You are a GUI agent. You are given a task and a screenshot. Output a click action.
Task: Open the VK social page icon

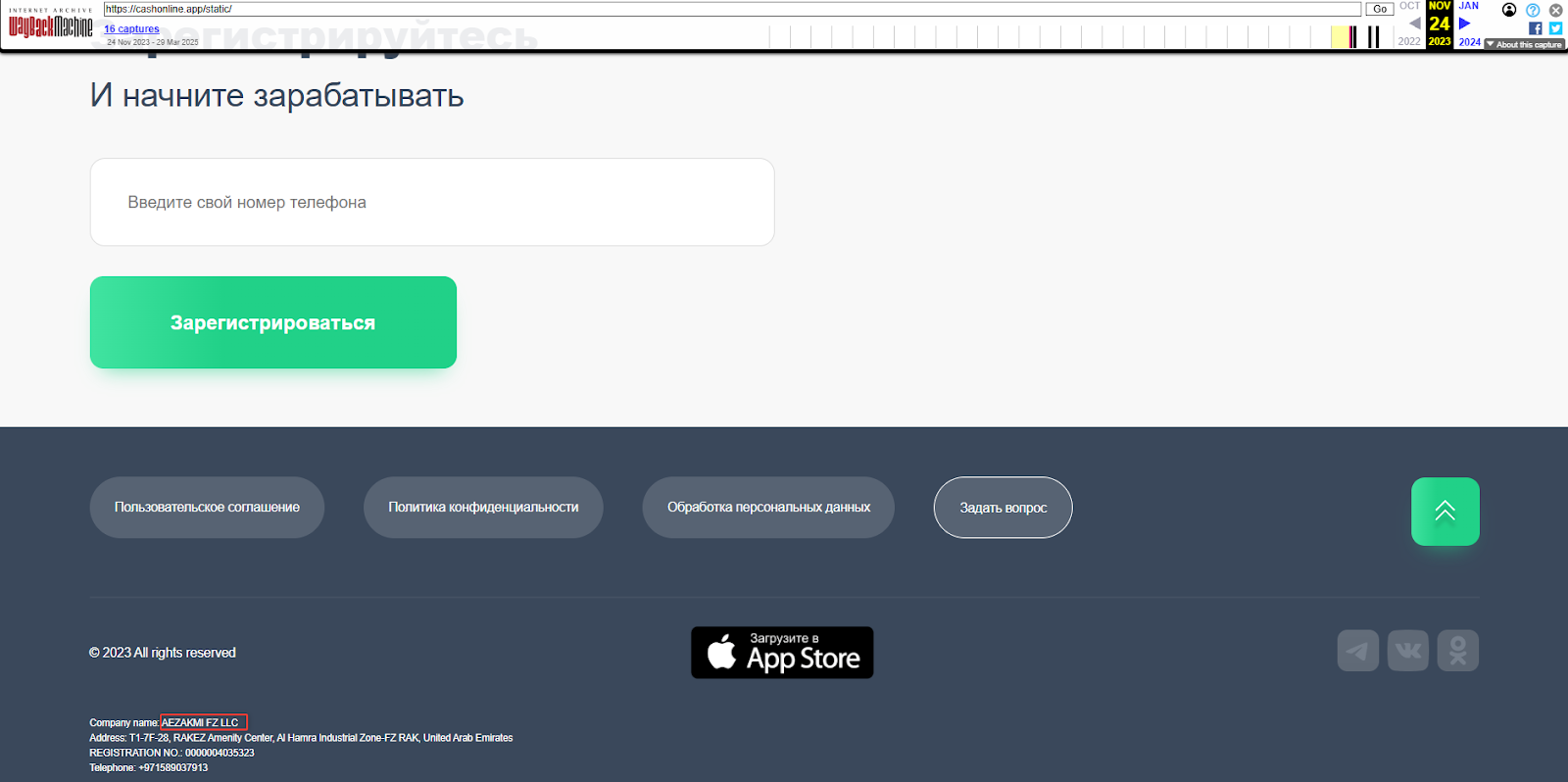point(1407,651)
